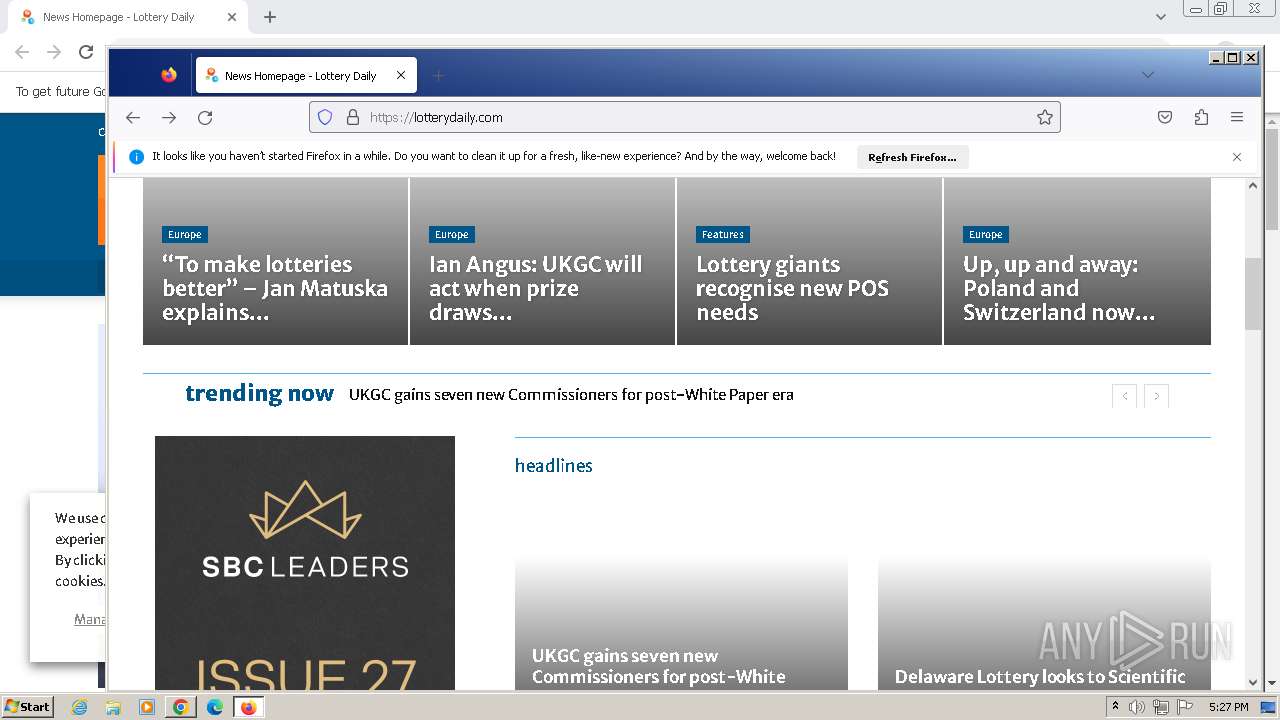
Task: Click the headlines section heading
Action: click(x=554, y=466)
